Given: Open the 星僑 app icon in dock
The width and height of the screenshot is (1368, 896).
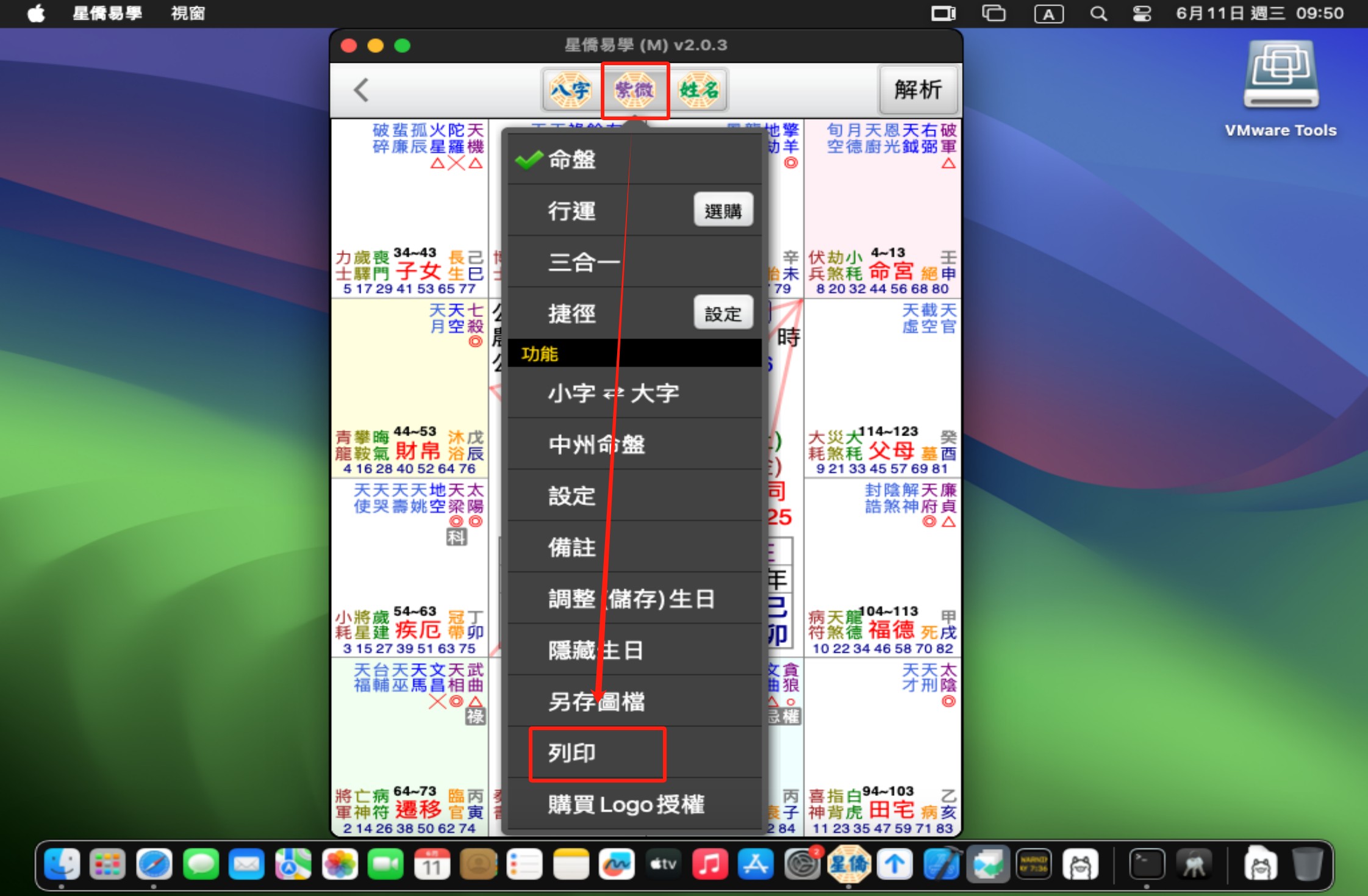Looking at the screenshot, I should point(848,864).
